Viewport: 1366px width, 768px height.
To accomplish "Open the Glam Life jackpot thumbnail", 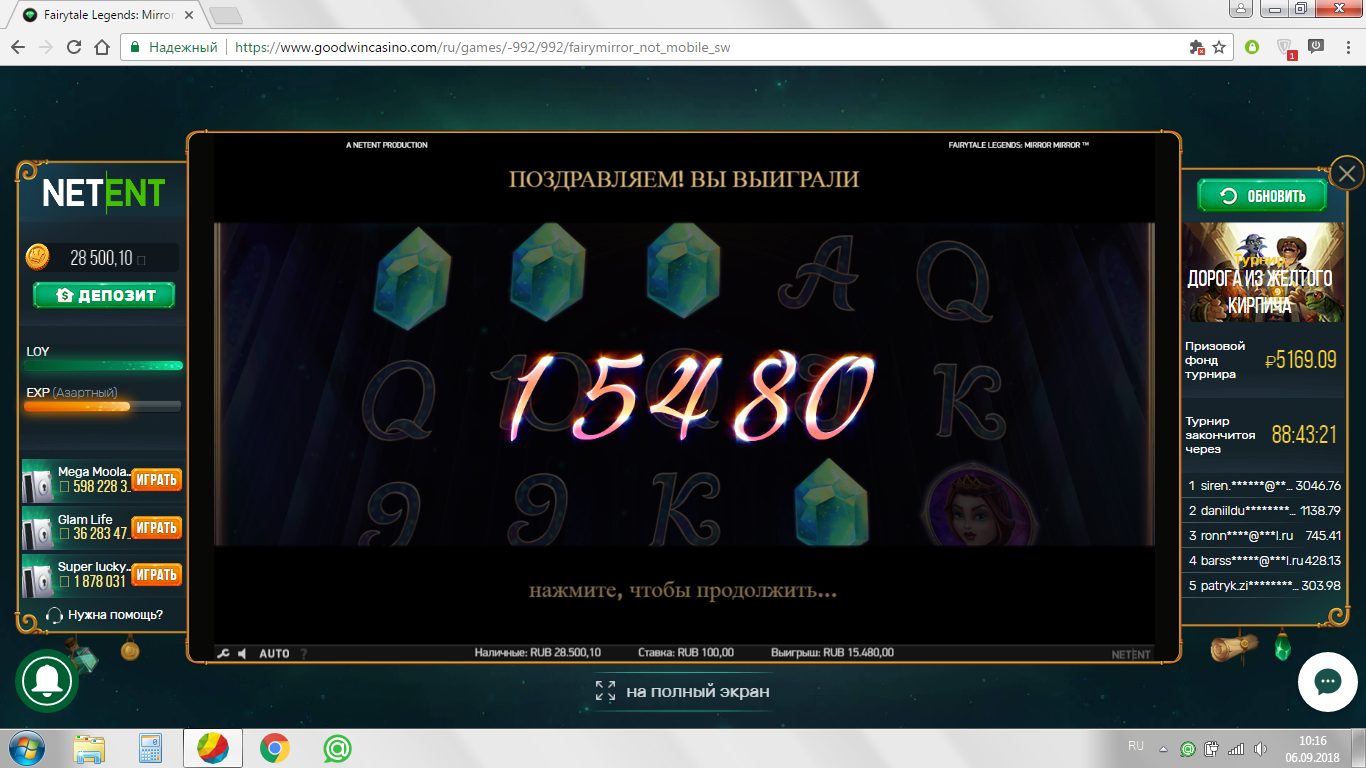I will tap(38, 527).
